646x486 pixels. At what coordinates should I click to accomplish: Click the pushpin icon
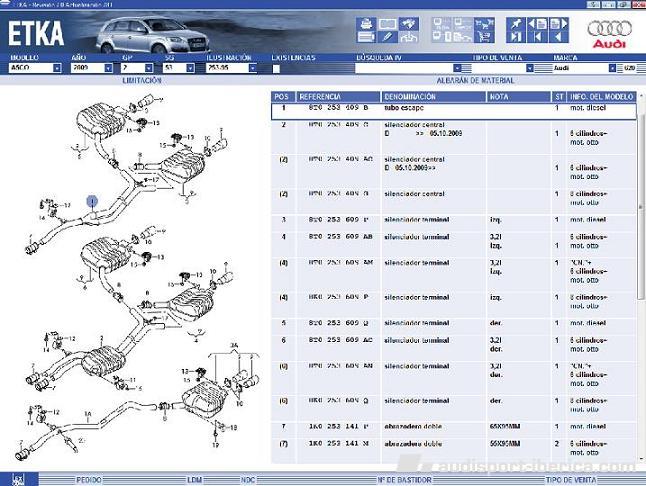pos(516,23)
